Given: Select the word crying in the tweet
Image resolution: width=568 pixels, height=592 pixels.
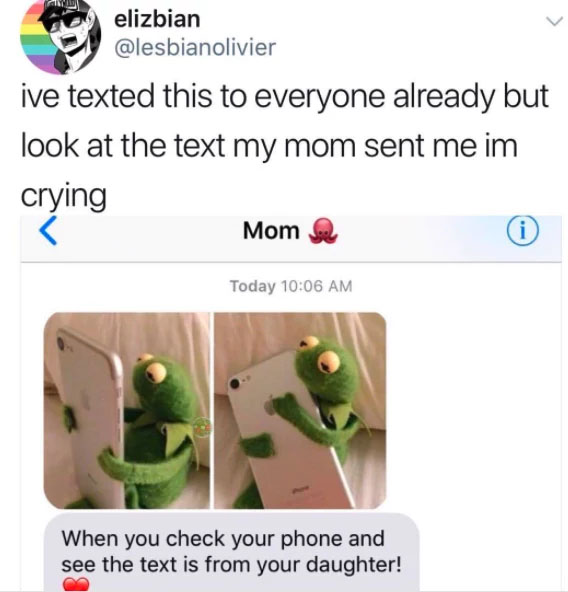Looking at the screenshot, I should (63, 195).
